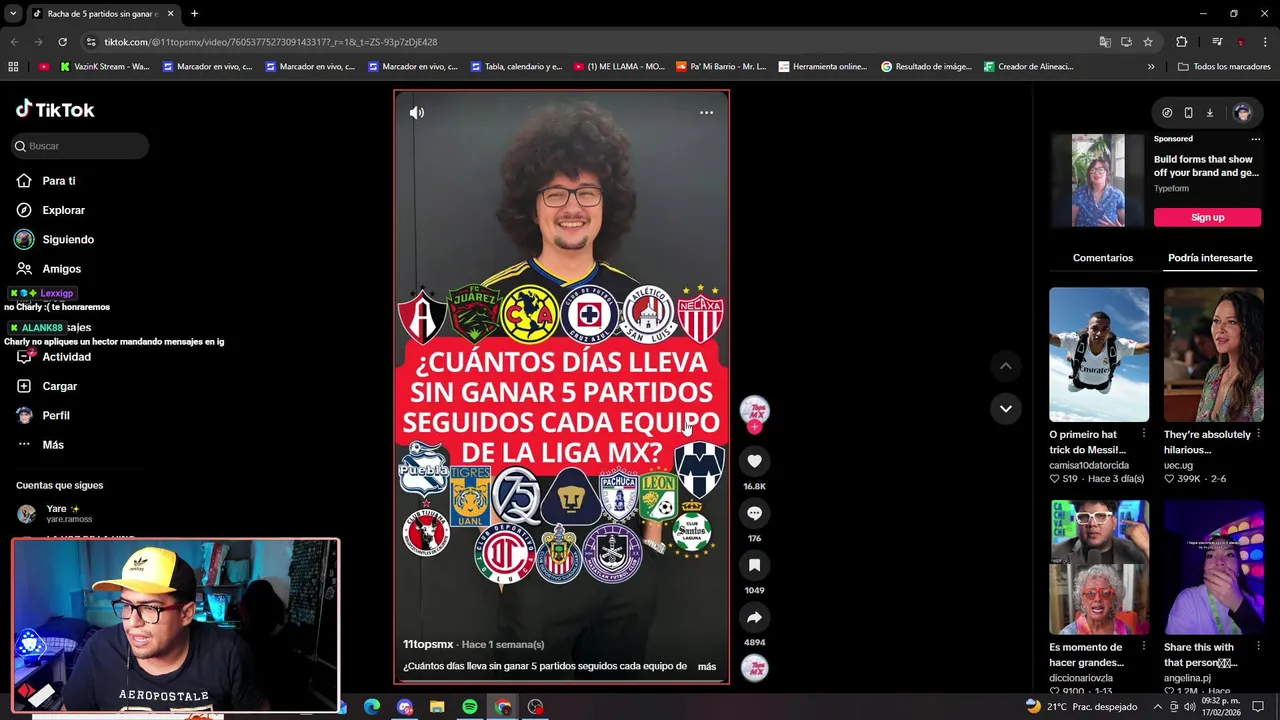Open Explorar in the sidebar

pos(63,210)
